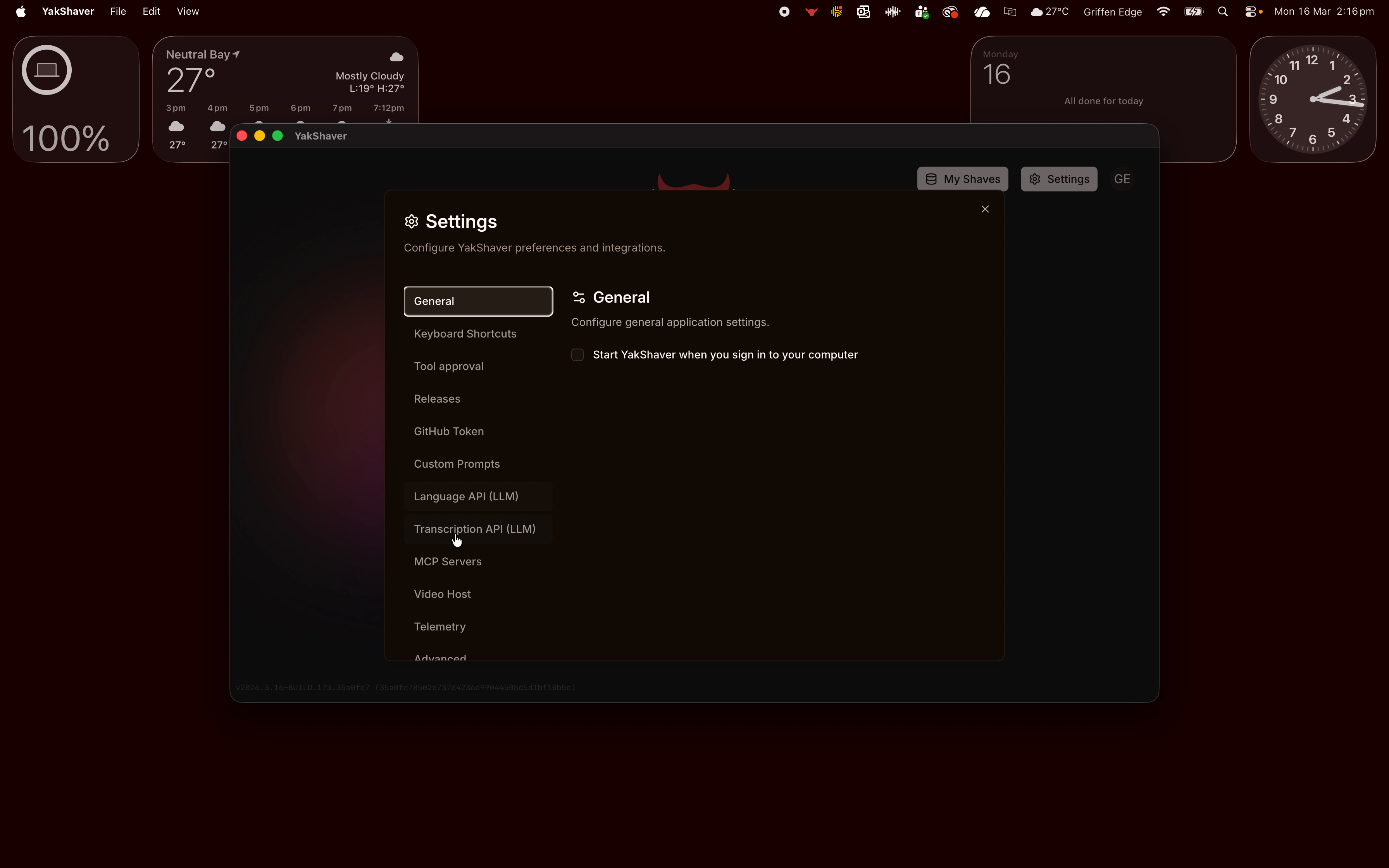
Task: Open the Wi-Fi status menu
Action: click(1163, 12)
